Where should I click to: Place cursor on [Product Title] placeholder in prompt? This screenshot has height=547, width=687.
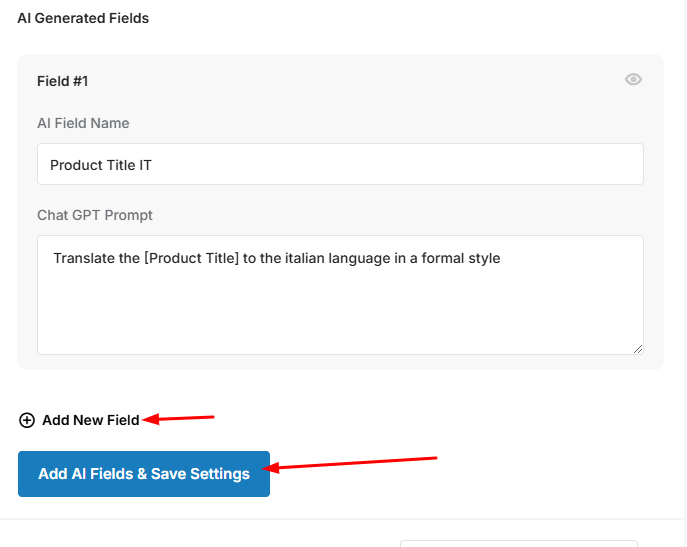(191, 258)
